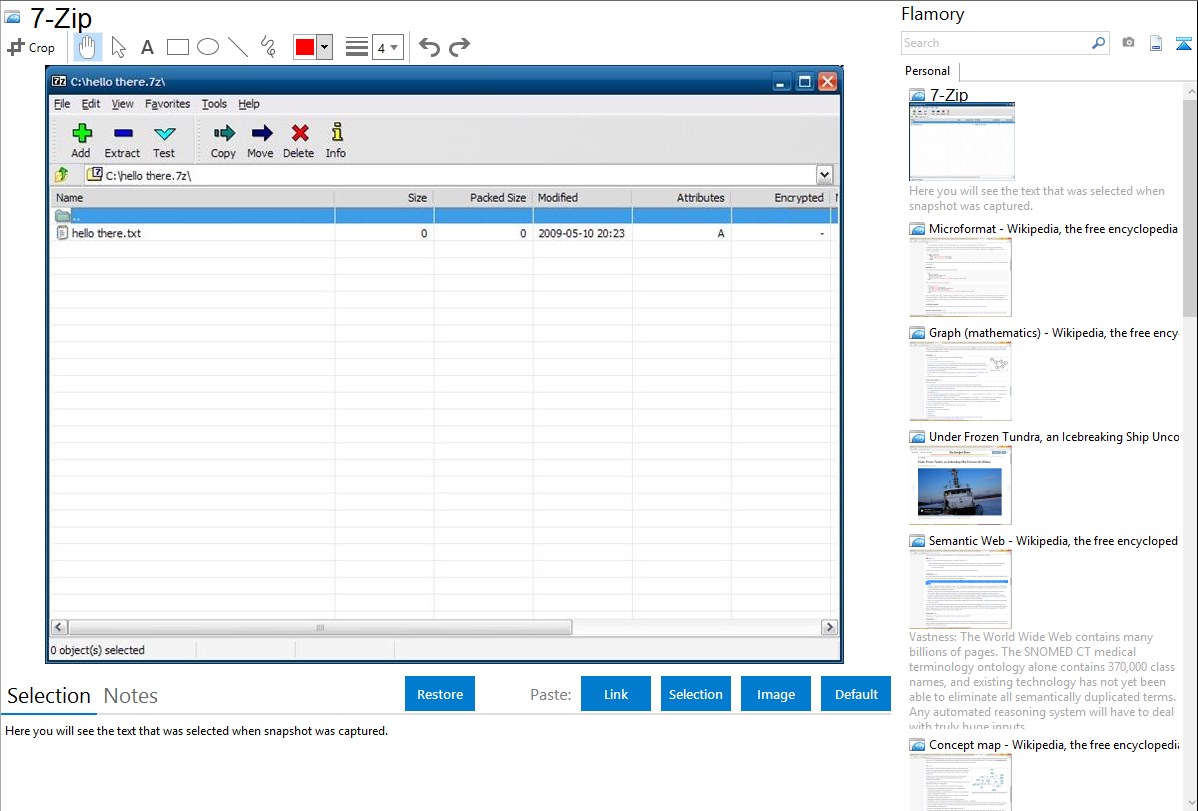Screen dimensions: 1198x811
Task: Switch to the Selection tab
Action: [49, 696]
